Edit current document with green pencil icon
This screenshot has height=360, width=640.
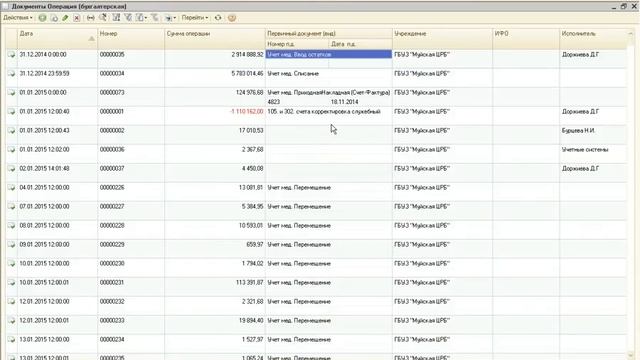click(x=65, y=18)
